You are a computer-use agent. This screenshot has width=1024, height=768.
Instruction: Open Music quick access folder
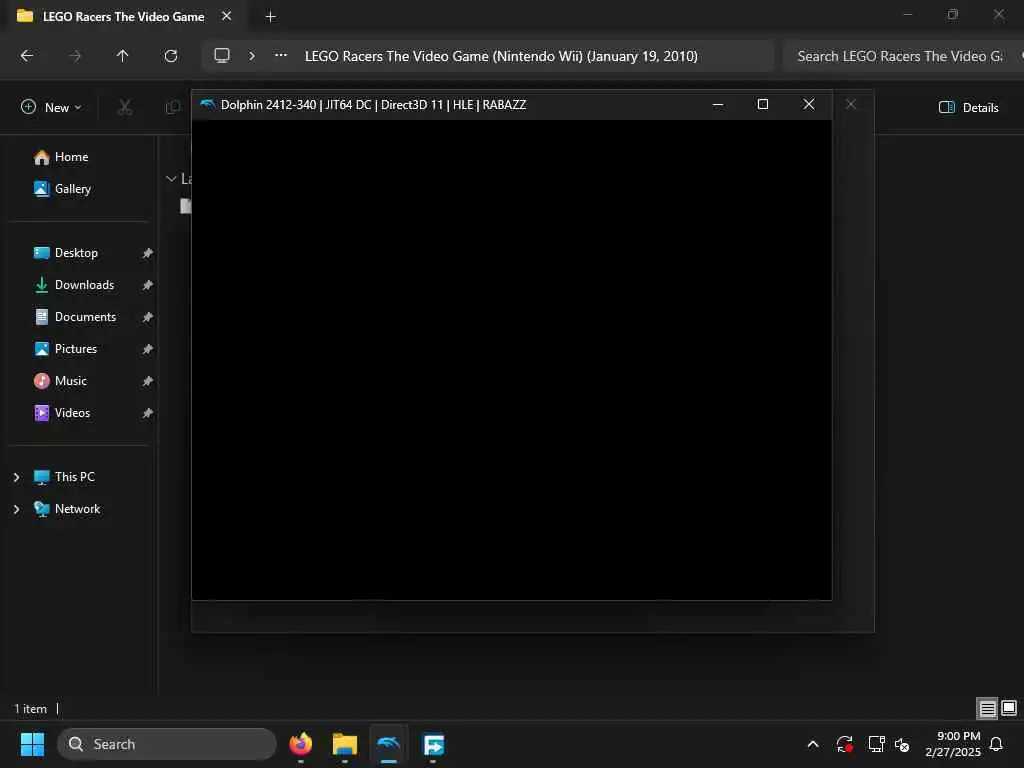(60, 381)
